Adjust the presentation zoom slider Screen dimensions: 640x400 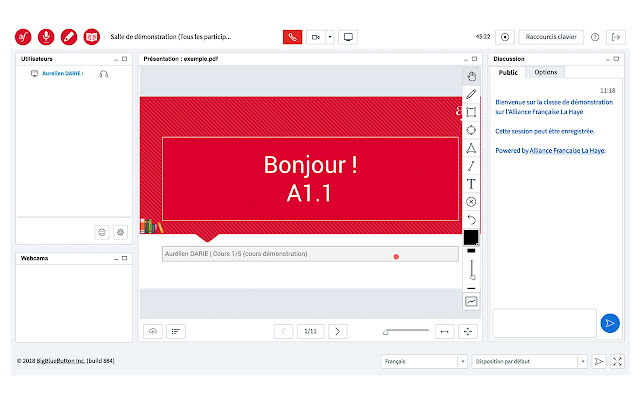coord(406,331)
